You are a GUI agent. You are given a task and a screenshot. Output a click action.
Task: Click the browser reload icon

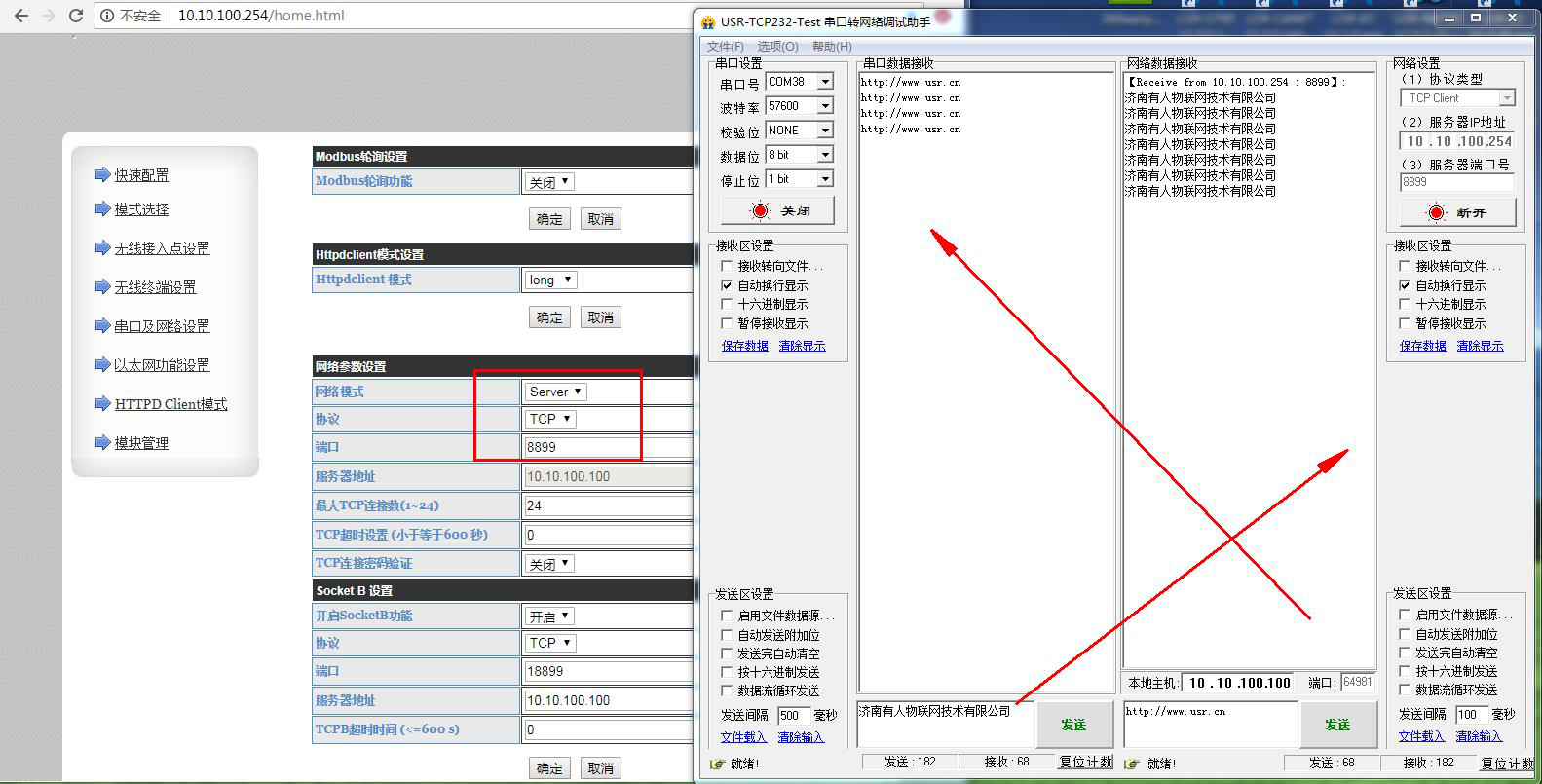[76, 16]
